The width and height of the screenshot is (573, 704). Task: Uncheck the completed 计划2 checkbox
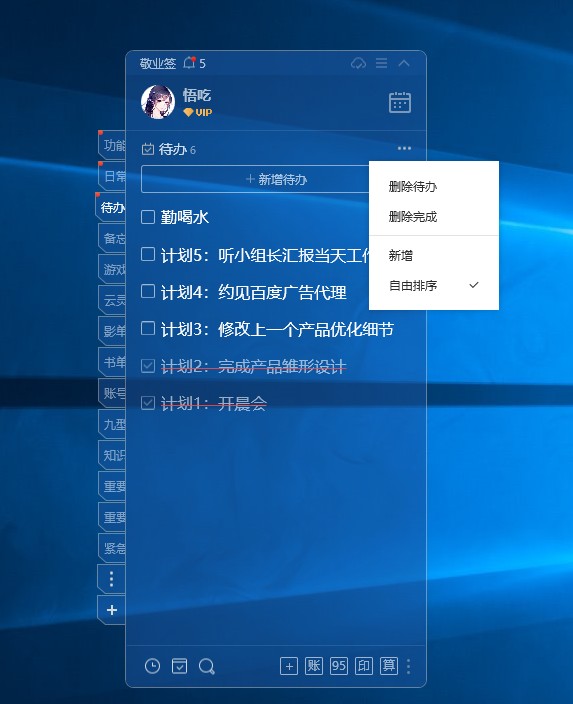[148, 366]
